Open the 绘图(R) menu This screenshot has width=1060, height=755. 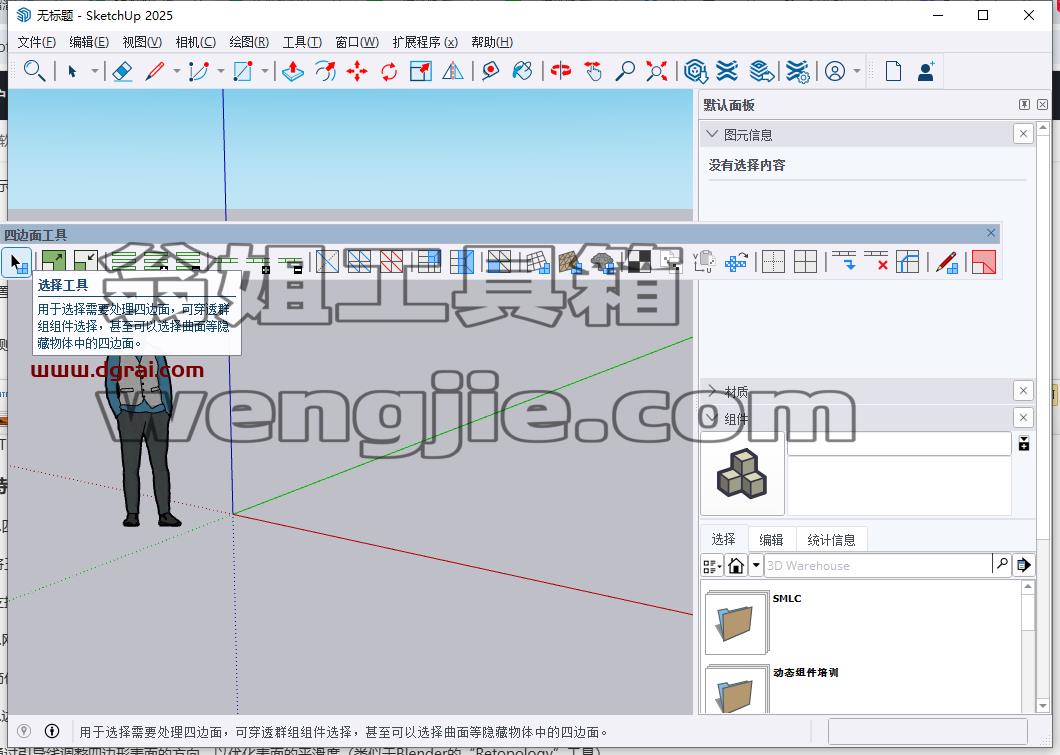[249, 42]
